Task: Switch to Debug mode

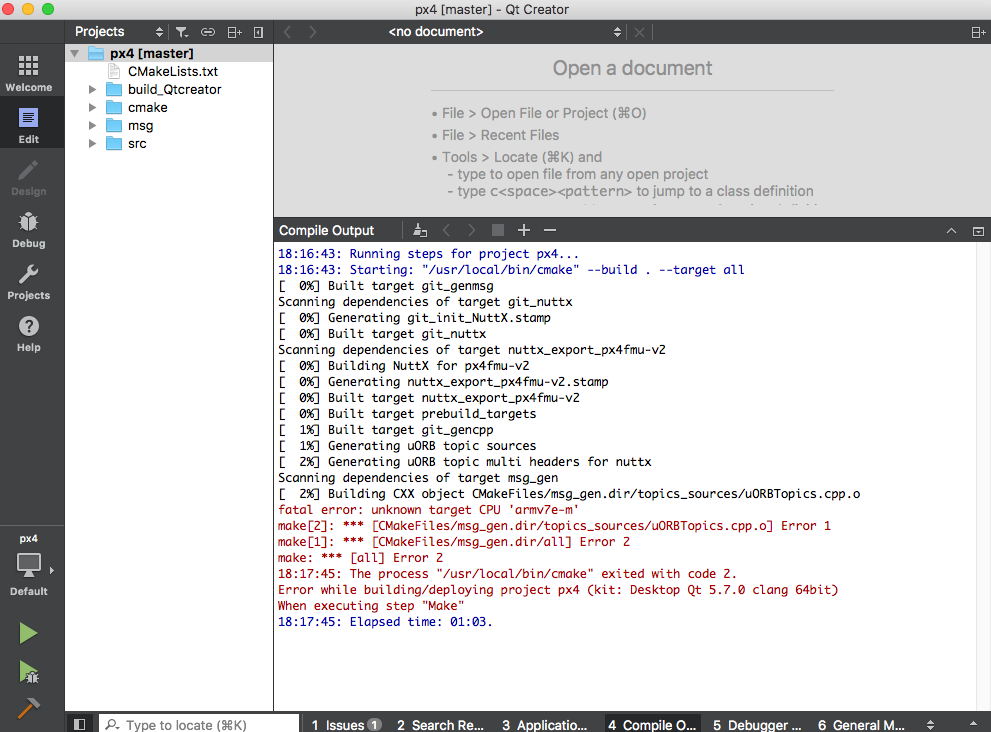Action: 28,229
